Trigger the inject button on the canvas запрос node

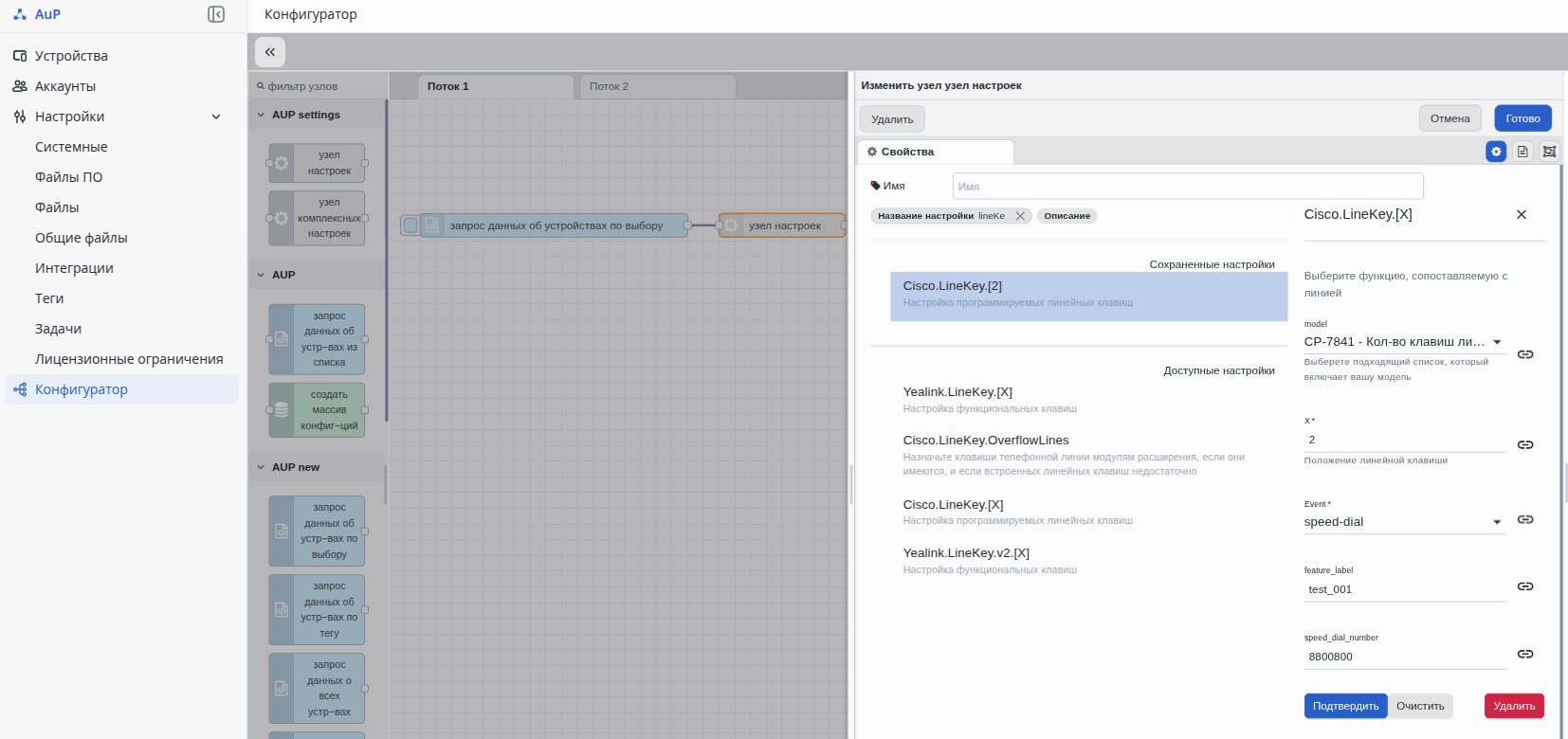point(410,225)
